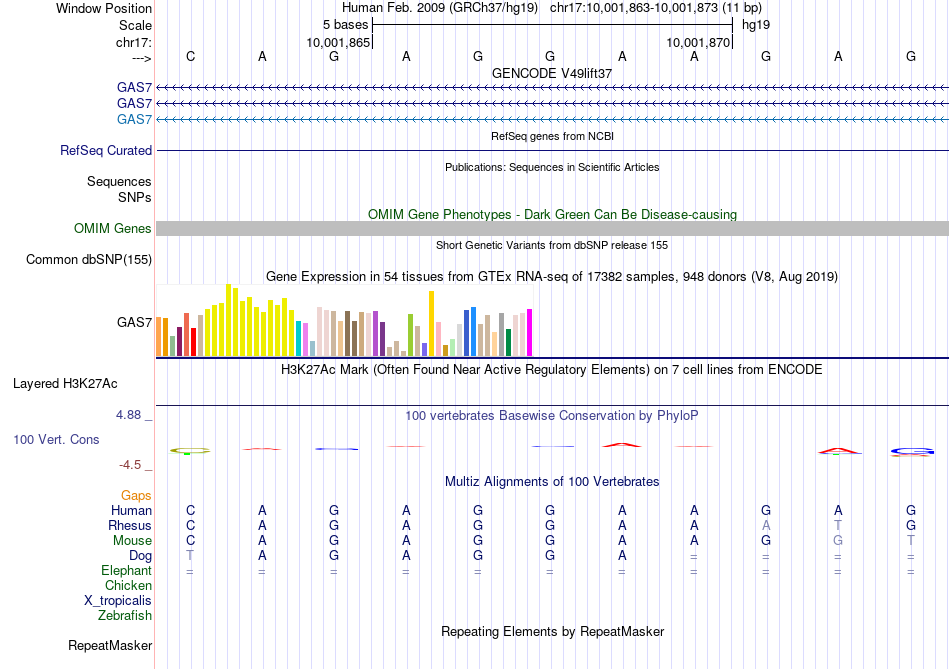This screenshot has width=950, height=669.
Task: Select the Zebrafish alignment row label
Action: tap(125, 615)
